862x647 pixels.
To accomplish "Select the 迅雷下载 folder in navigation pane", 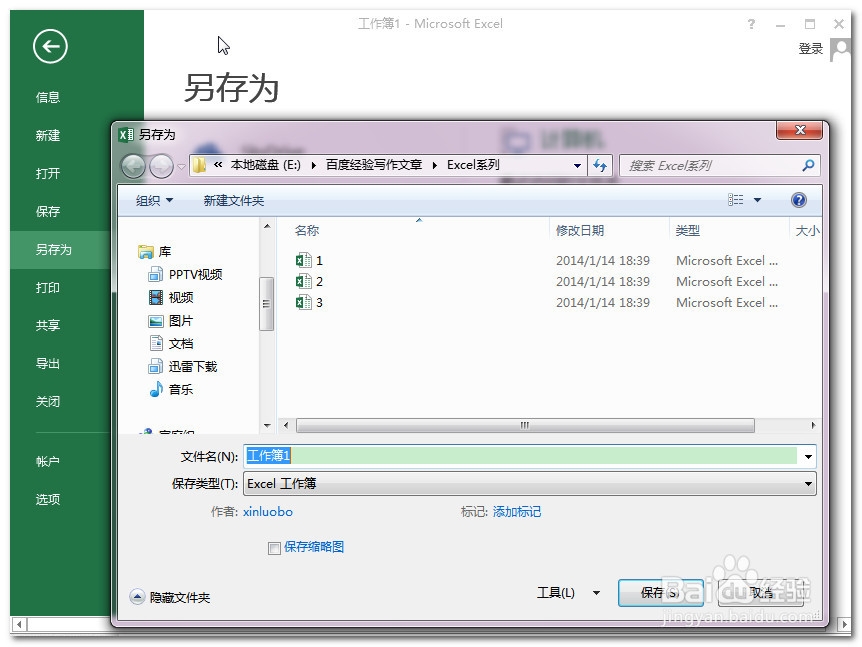I will pyautogui.click(x=188, y=366).
